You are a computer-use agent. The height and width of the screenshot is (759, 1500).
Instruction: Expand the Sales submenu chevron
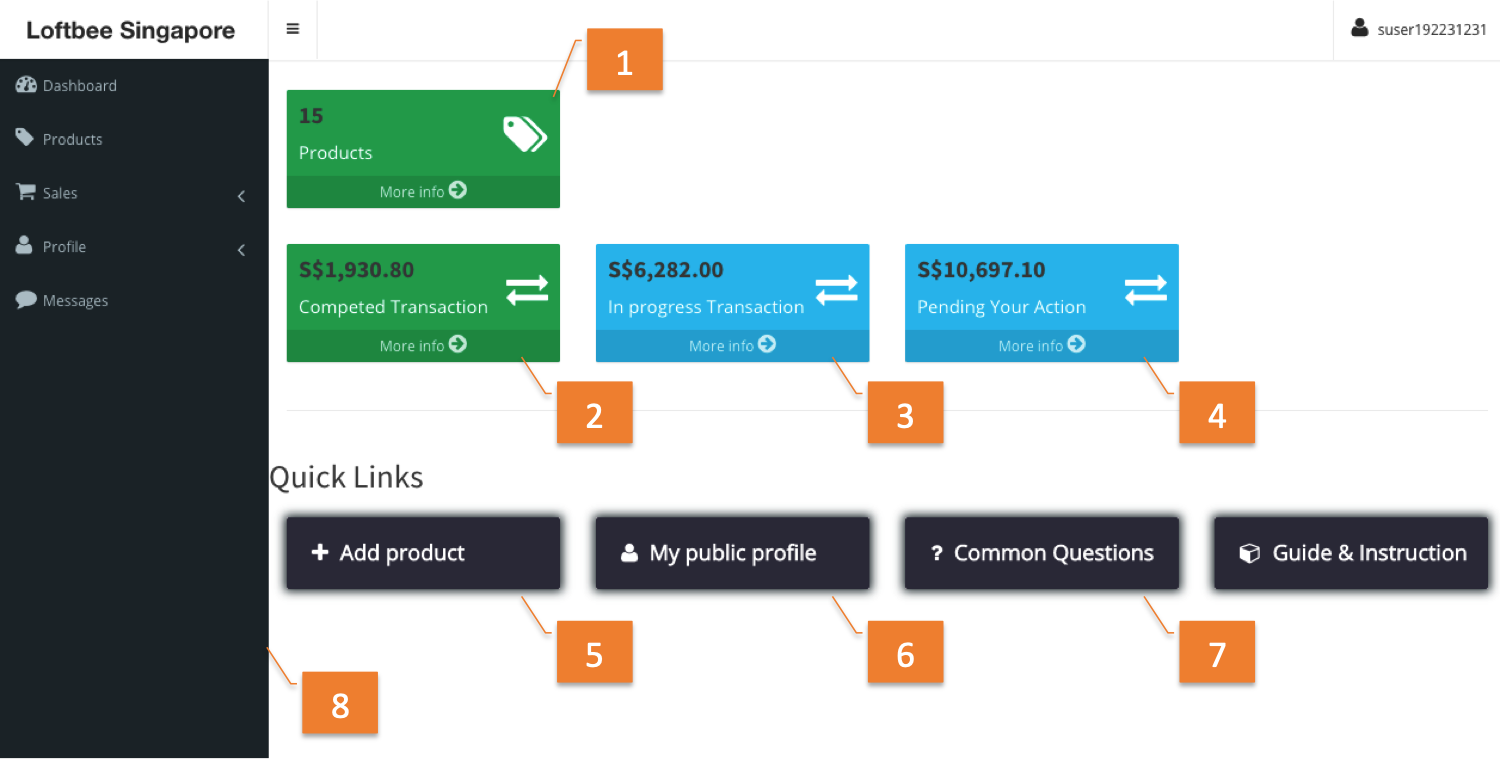tap(241, 196)
